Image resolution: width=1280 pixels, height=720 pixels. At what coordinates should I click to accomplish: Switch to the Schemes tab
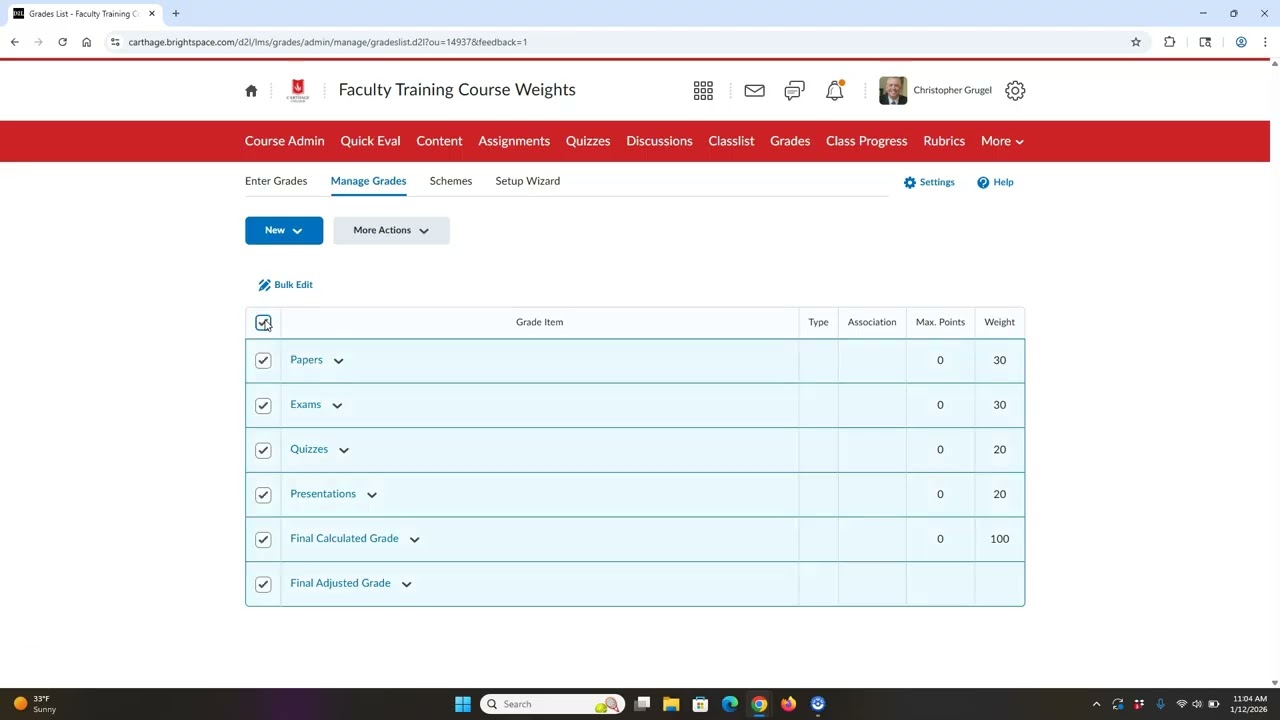pyautogui.click(x=451, y=181)
